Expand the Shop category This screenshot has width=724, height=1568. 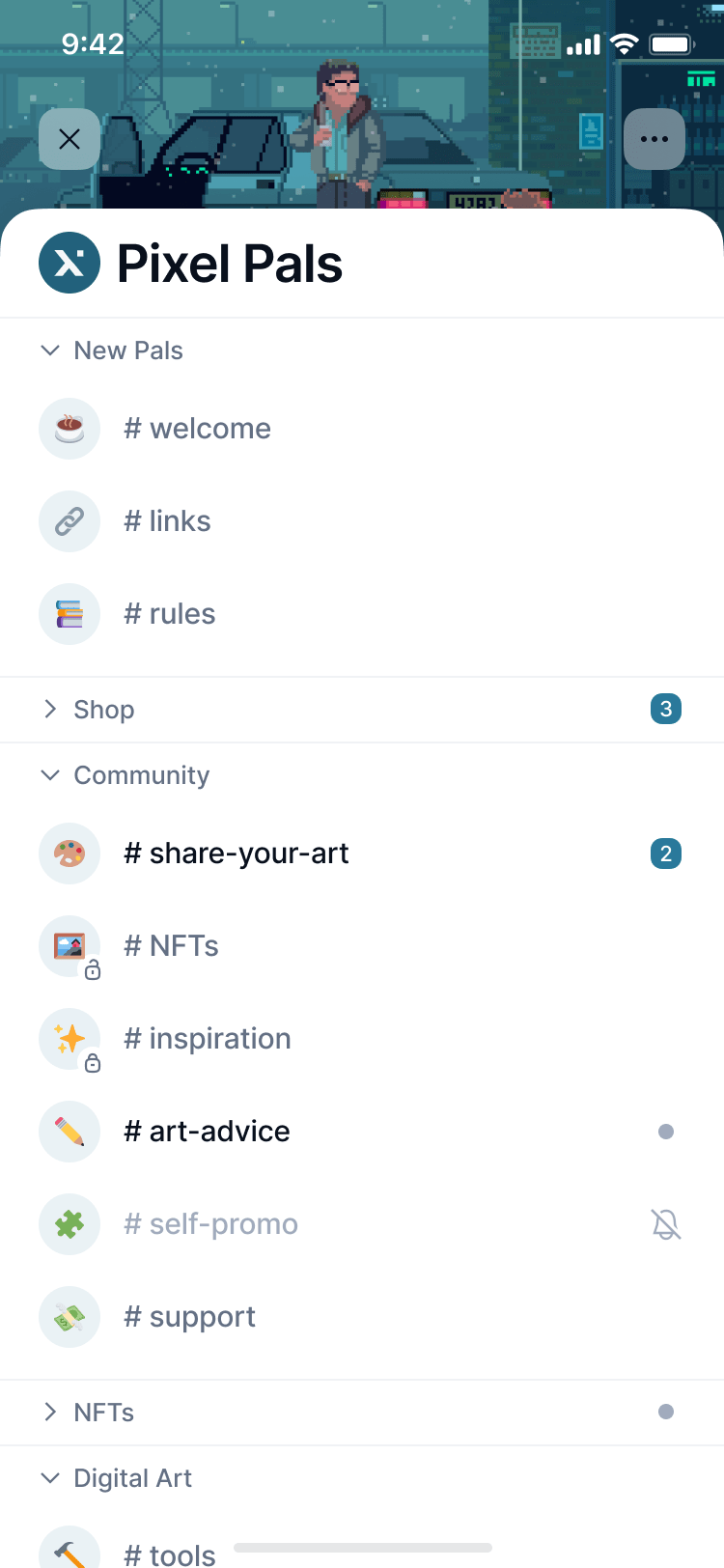[50, 709]
